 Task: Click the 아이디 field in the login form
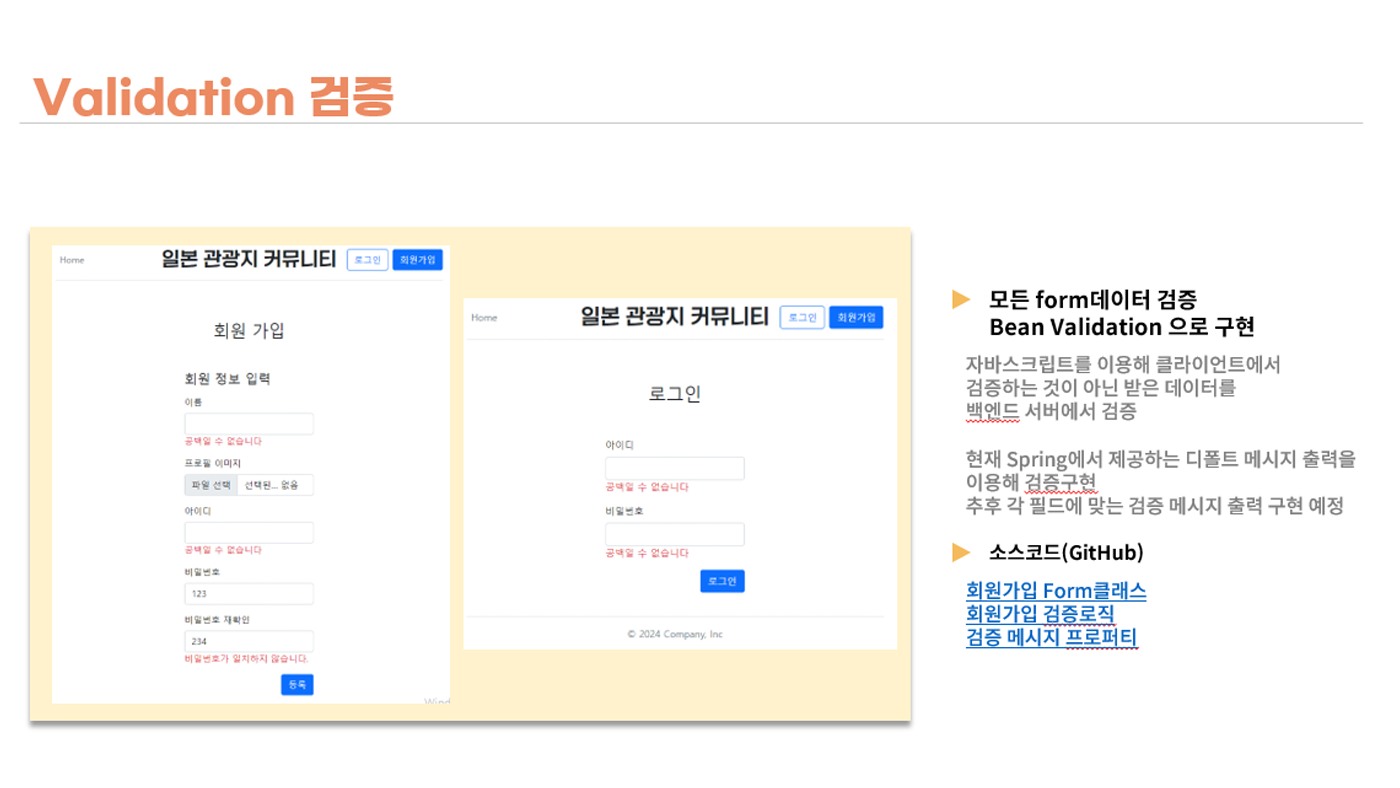coord(675,469)
